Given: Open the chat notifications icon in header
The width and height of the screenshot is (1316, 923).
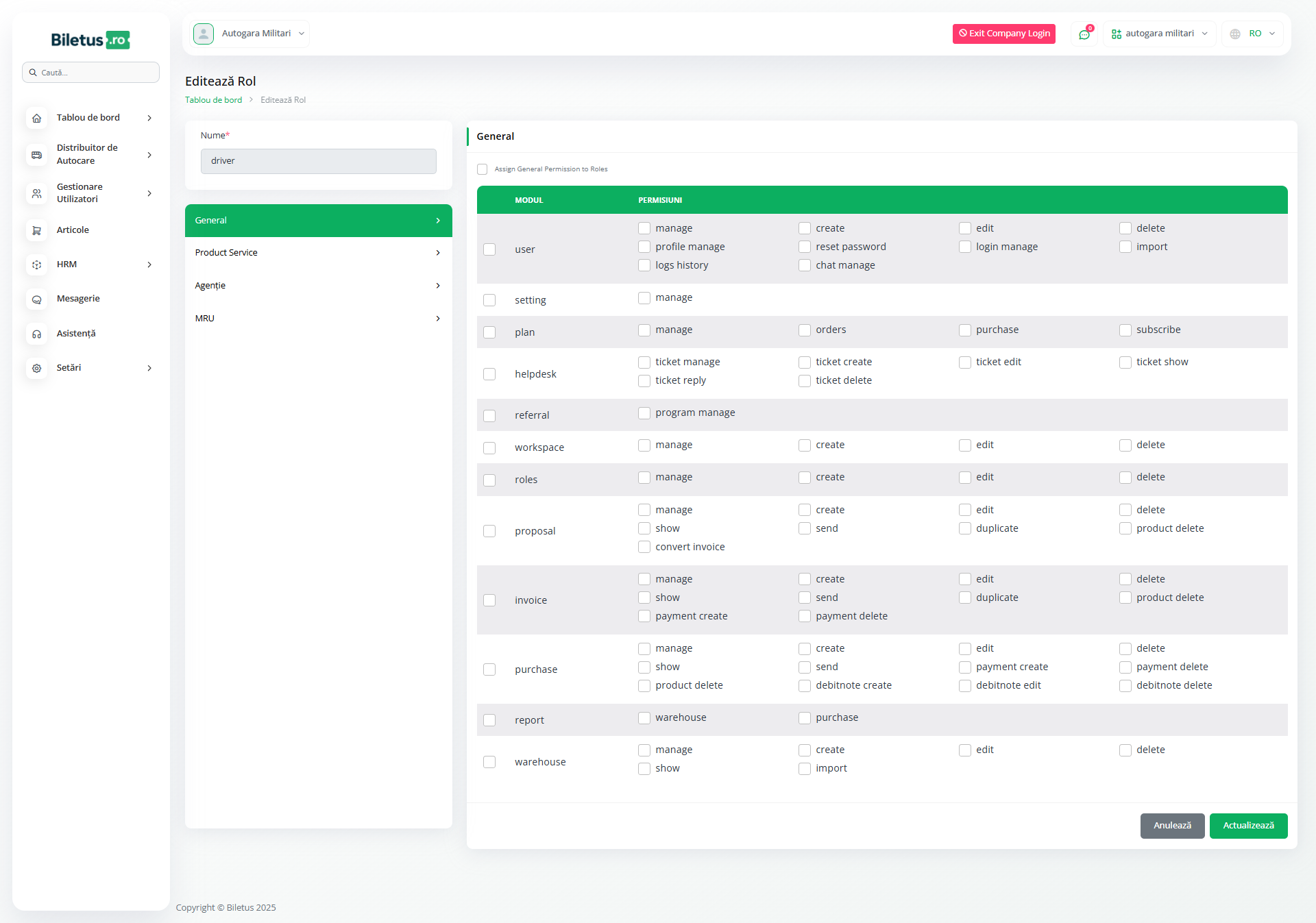Looking at the screenshot, I should coord(1084,34).
